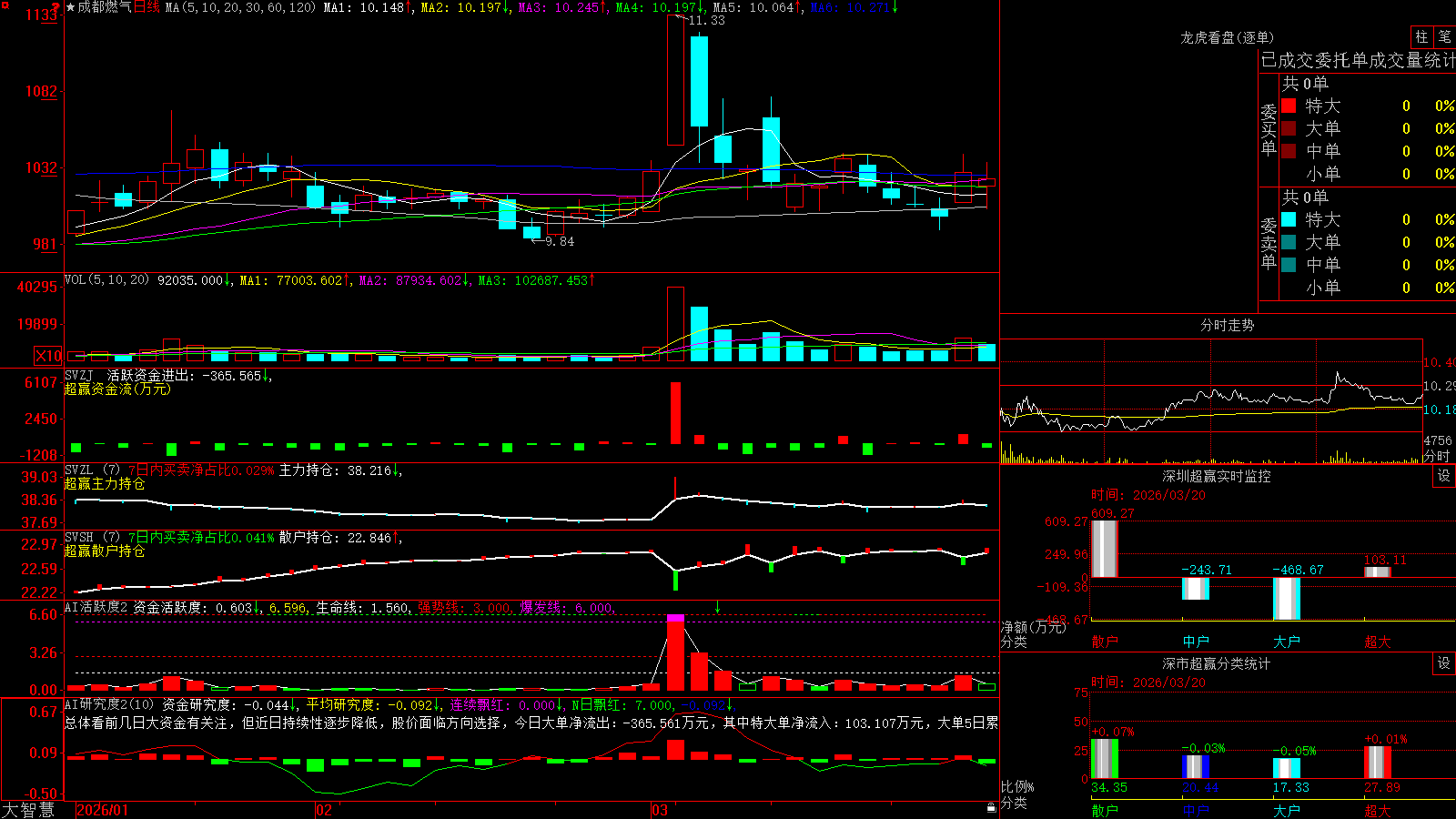Click the 分时走势 panel title
Image resolution: width=1456 pixels, height=819 pixels.
click(1227, 325)
